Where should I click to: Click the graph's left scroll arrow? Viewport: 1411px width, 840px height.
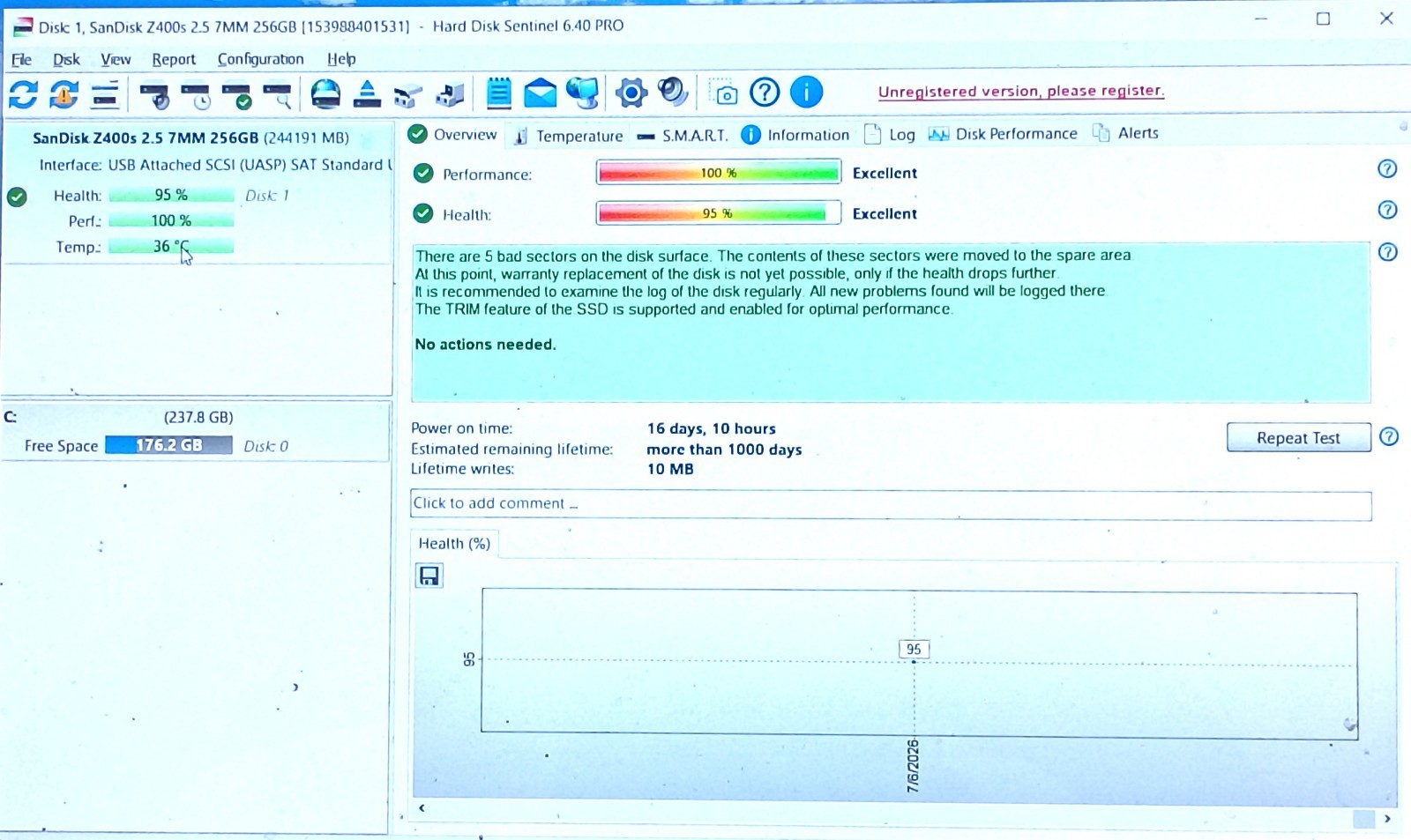(422, 808)
